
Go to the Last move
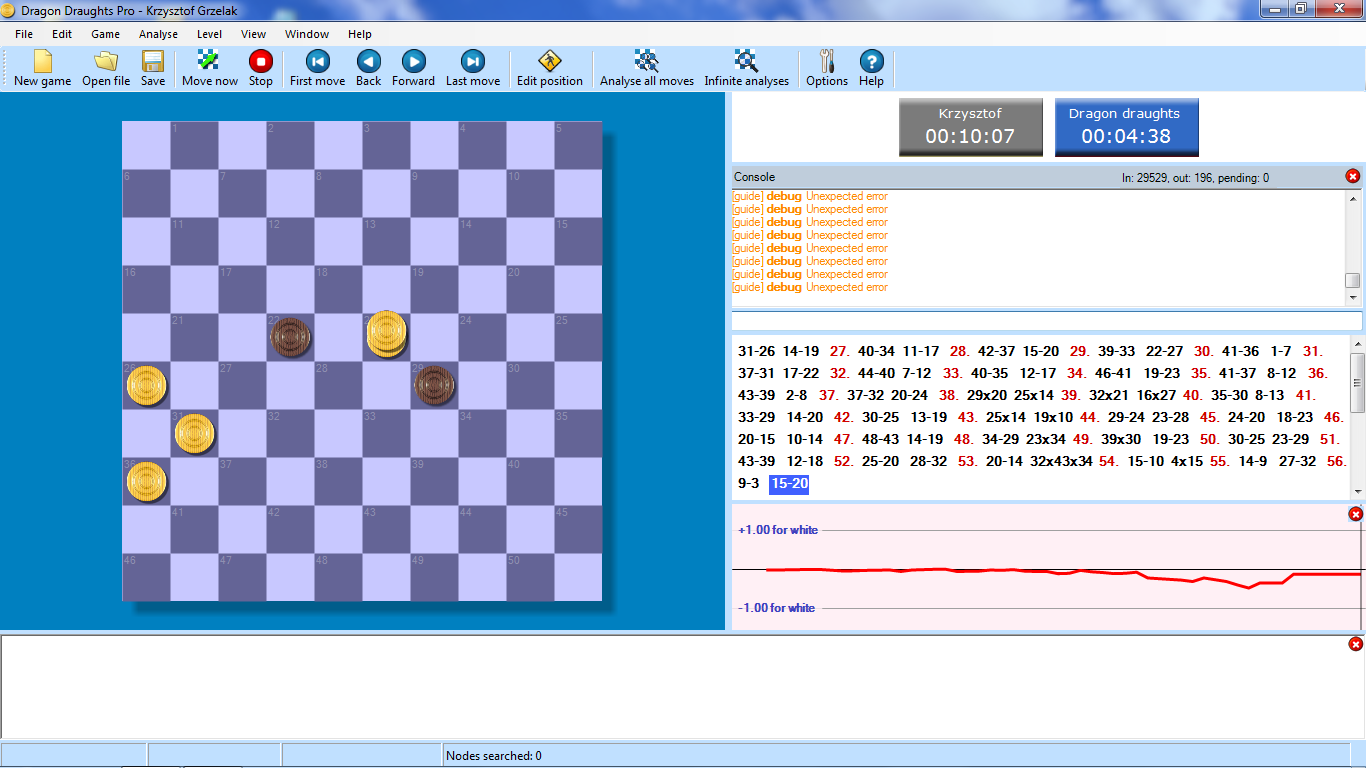pyautogui.click(x=473, y=68)
